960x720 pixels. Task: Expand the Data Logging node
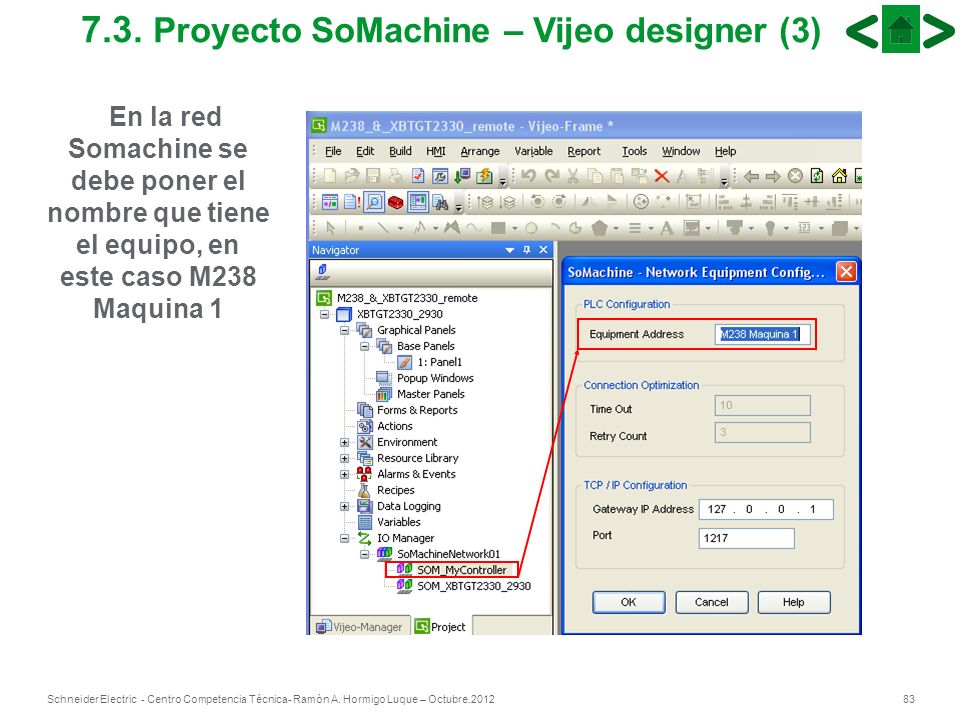point(345,506)
